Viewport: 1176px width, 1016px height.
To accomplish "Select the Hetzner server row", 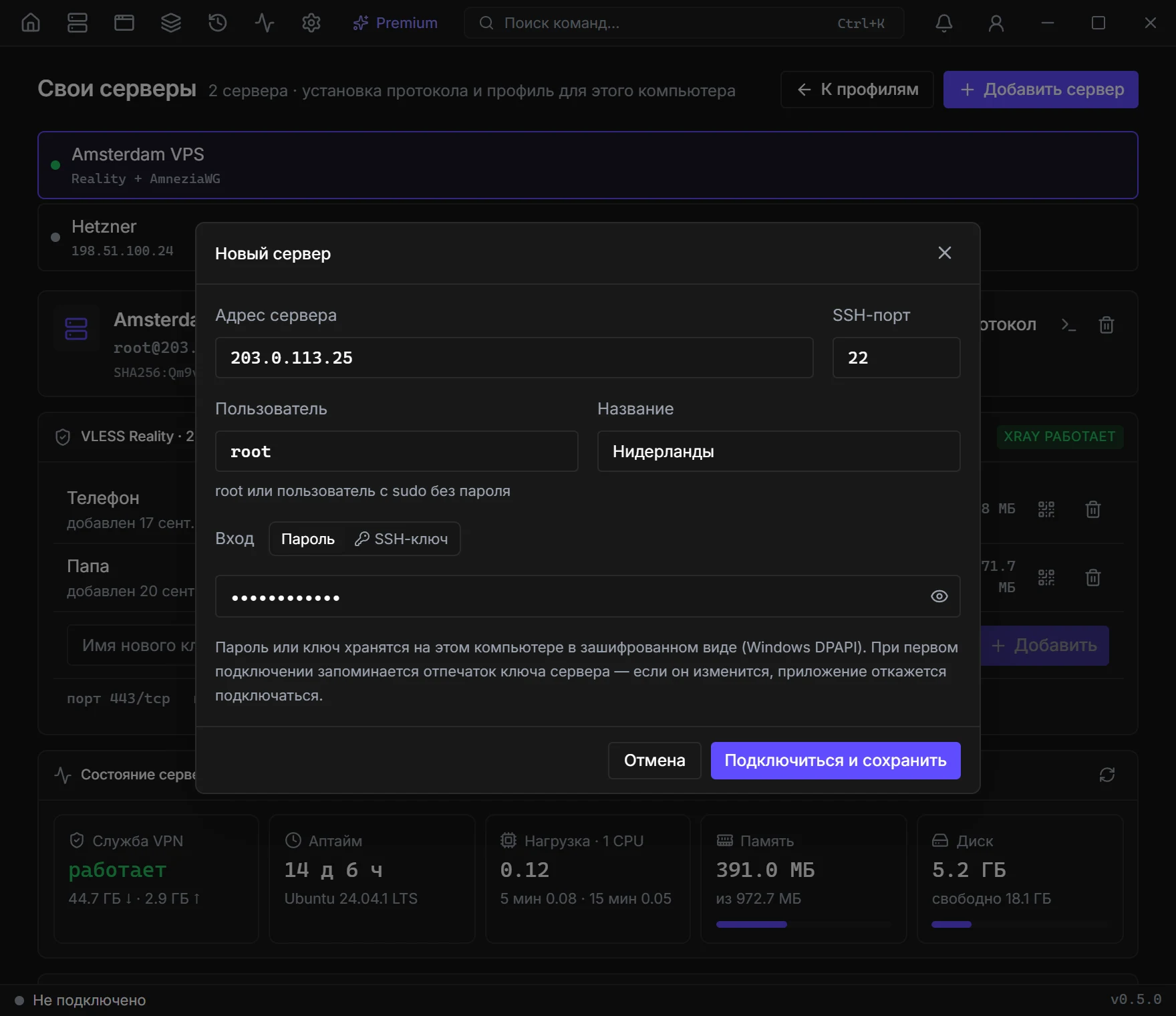I will click(x=116, y=237).
